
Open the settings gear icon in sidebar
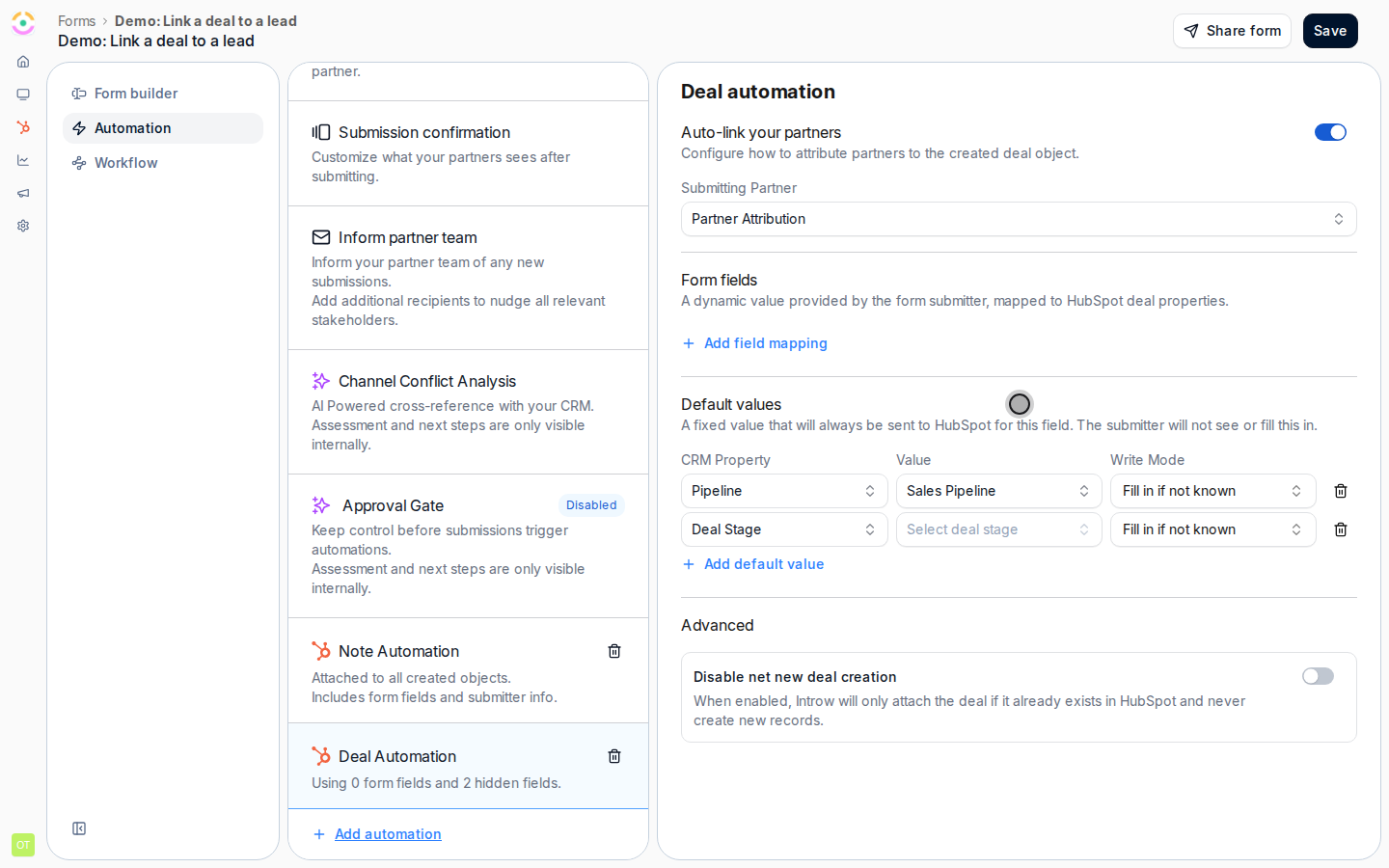[x=23, y=226]
